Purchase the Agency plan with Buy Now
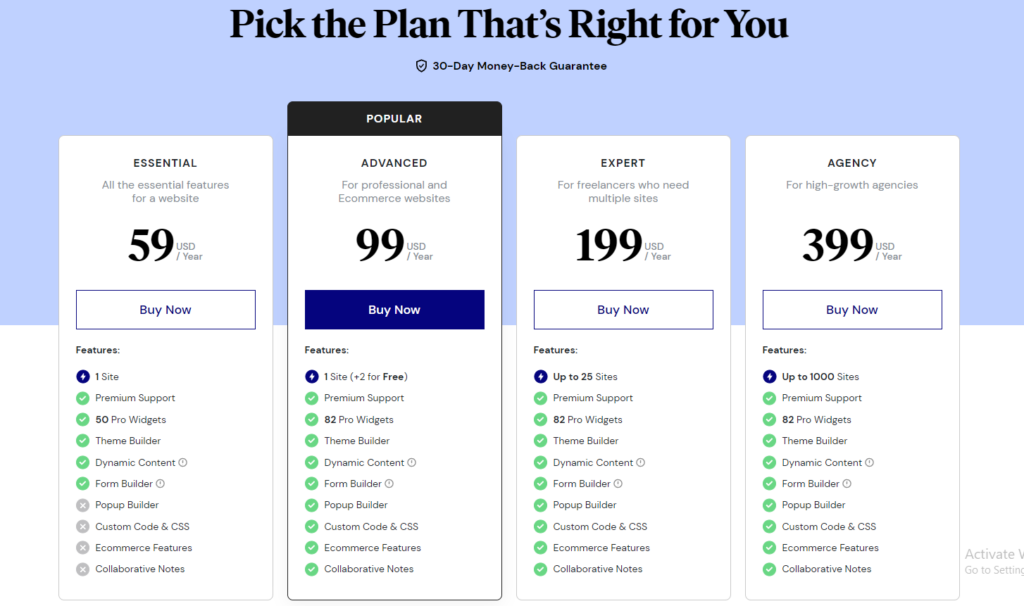Image resolution: width=1024 pixels, height=606 pixels. click(x=852, y=310)
